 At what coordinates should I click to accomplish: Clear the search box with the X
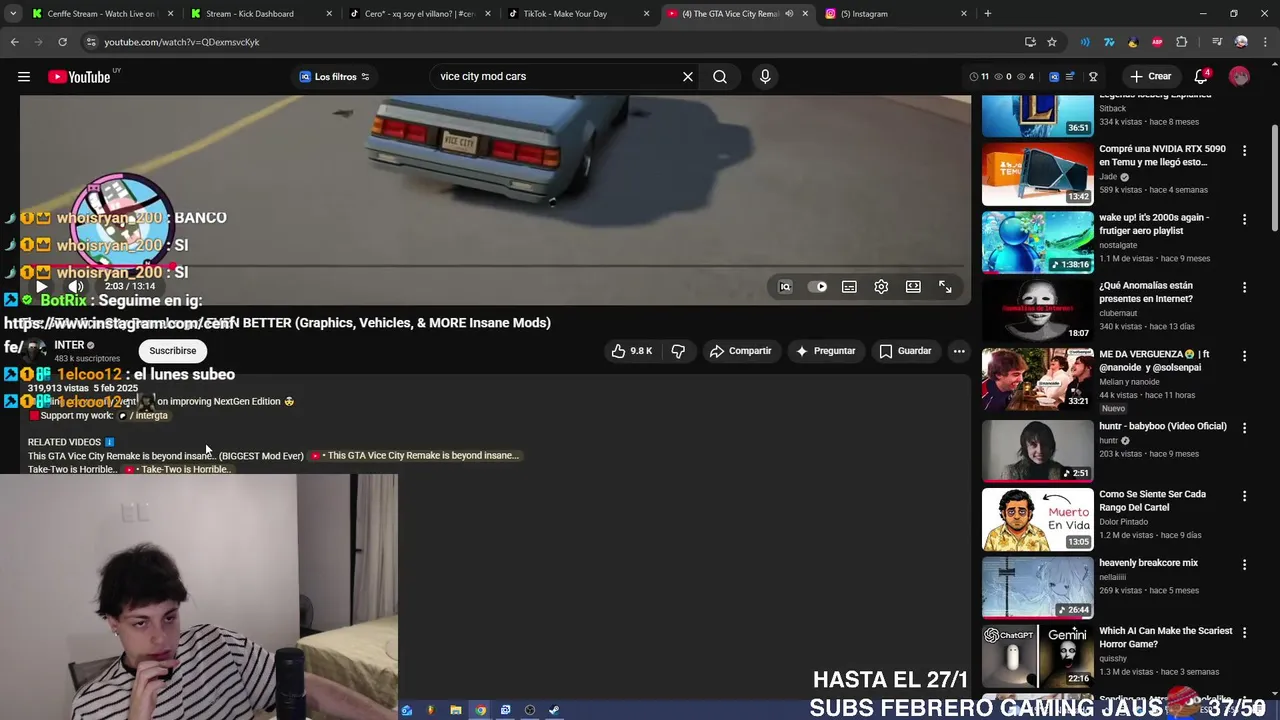[x=688, y=77]
